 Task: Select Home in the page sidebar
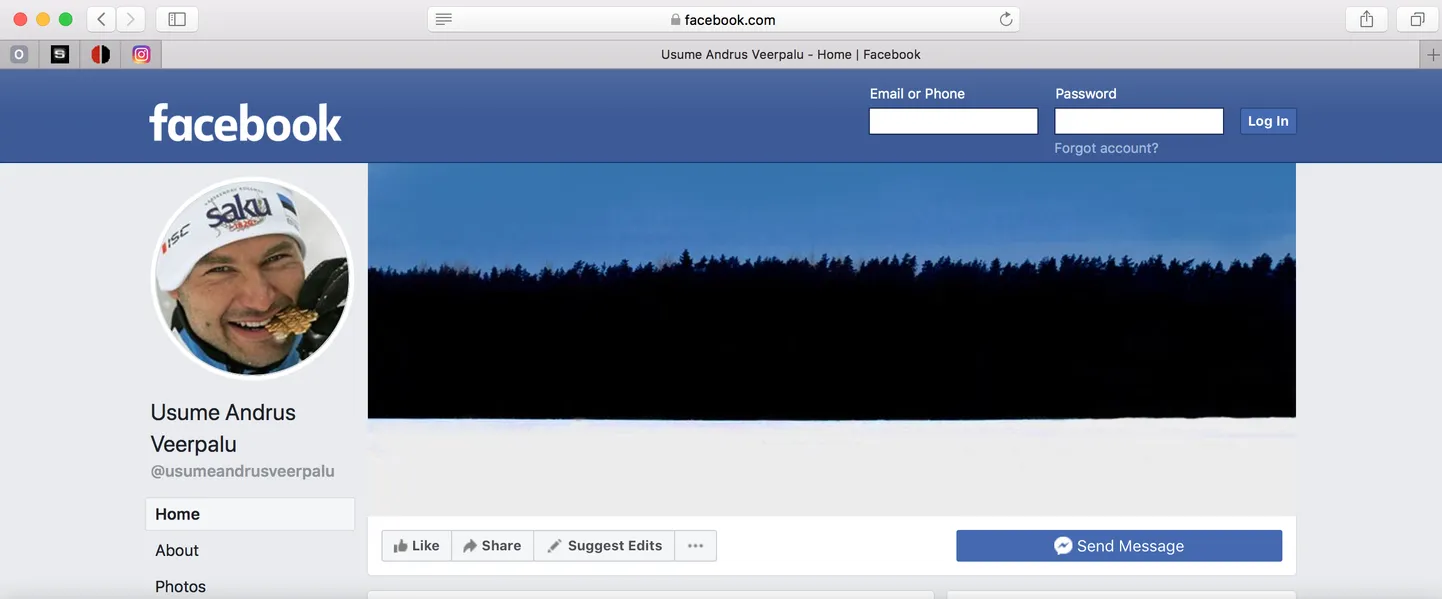pos(250,514)
